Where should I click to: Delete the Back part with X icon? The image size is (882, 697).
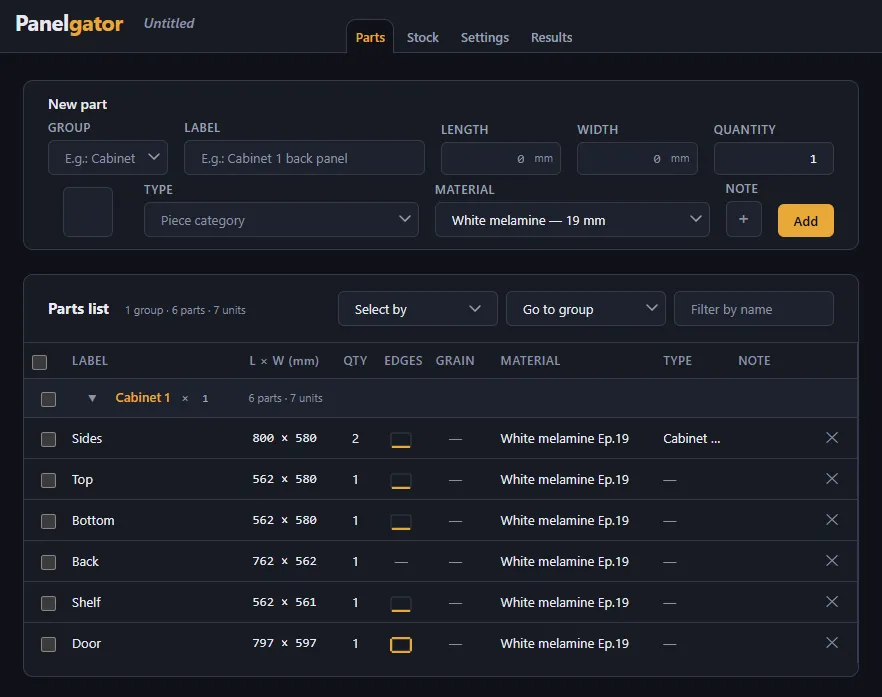point(831,560)
